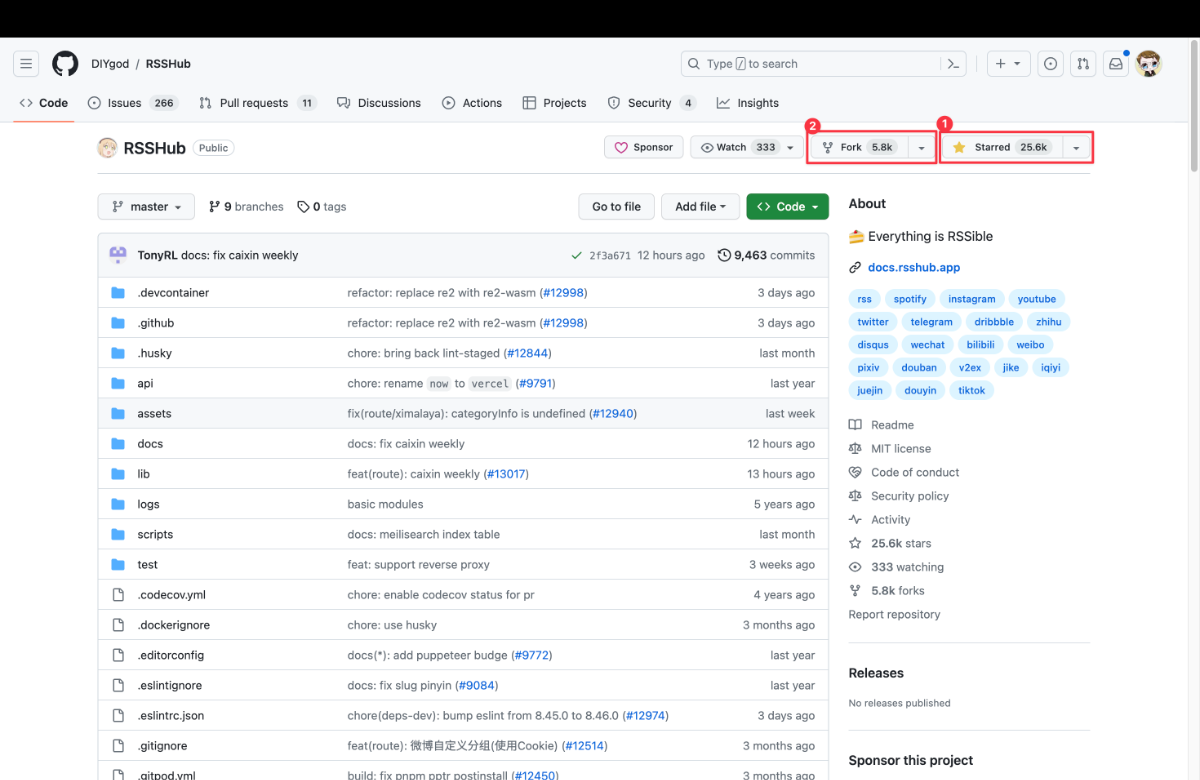Select the bilibili topic tag
Viewport: 1200px width, 780px height.
point(981,345)
